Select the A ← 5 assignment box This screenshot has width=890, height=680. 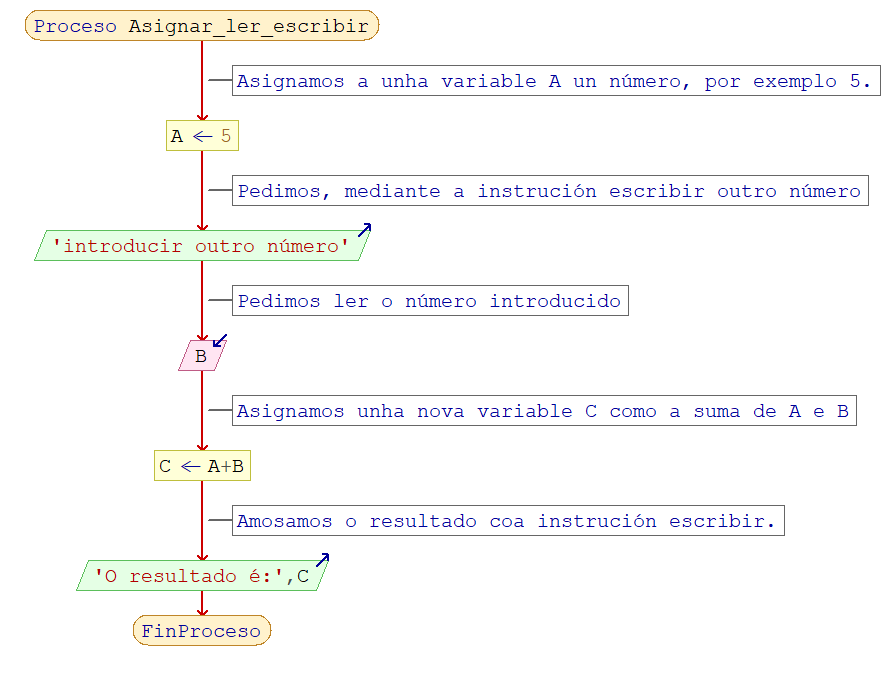[x=202, y=136]
